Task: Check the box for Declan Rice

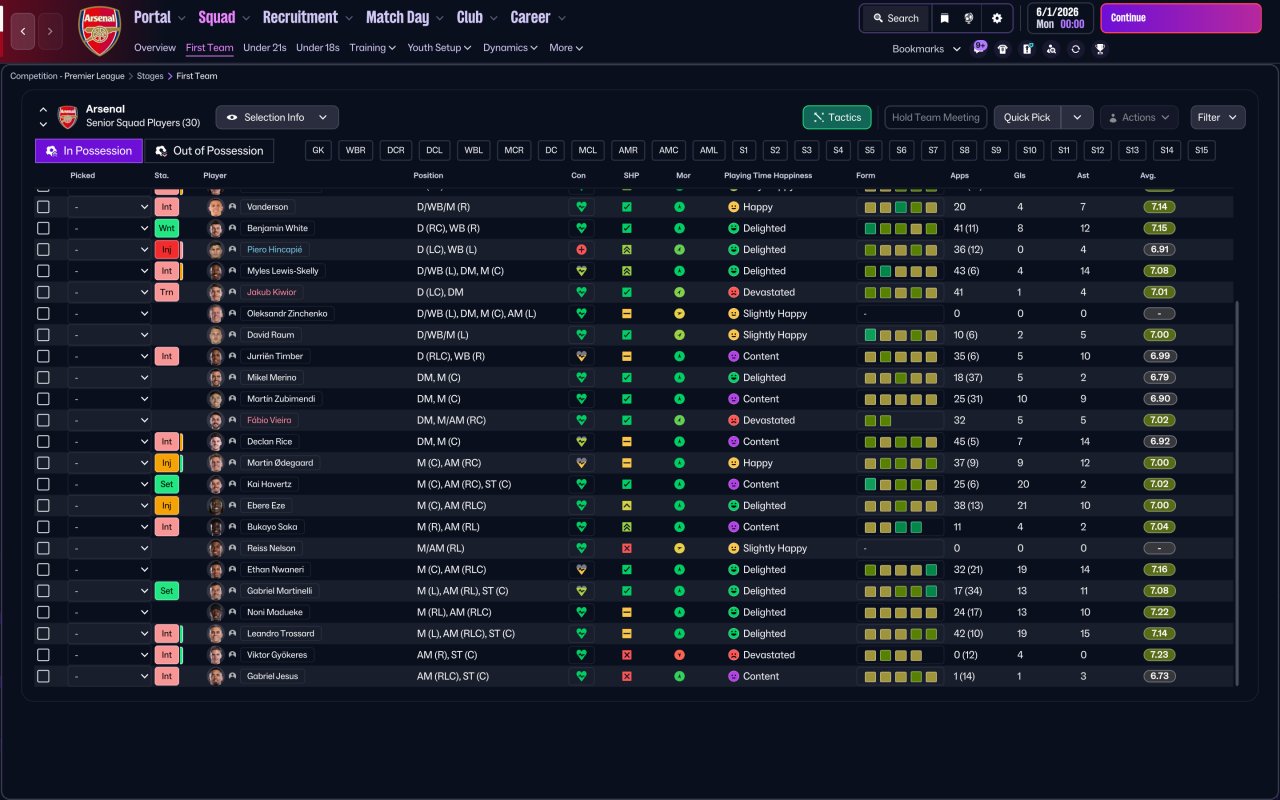Action: click(43, 441)
